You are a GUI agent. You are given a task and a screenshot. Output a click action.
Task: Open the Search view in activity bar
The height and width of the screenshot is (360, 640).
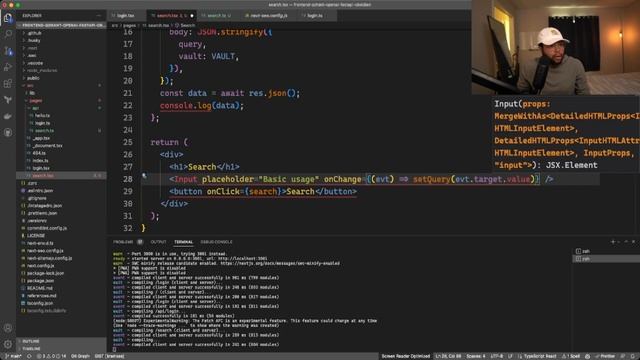point(8,34)
